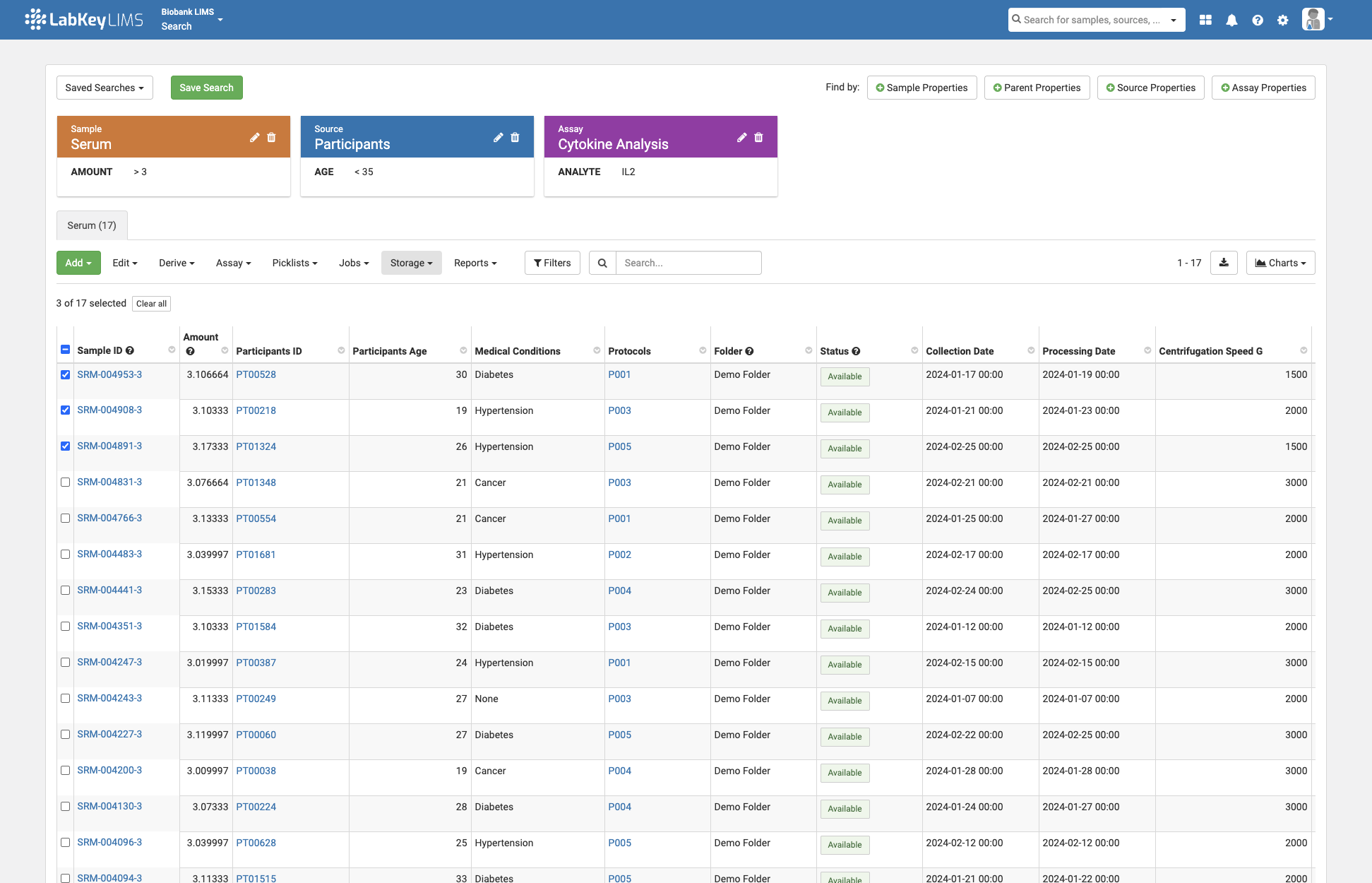Edit the Serum sample filter card
This screenshot has width=1372, height=883.
255,137
